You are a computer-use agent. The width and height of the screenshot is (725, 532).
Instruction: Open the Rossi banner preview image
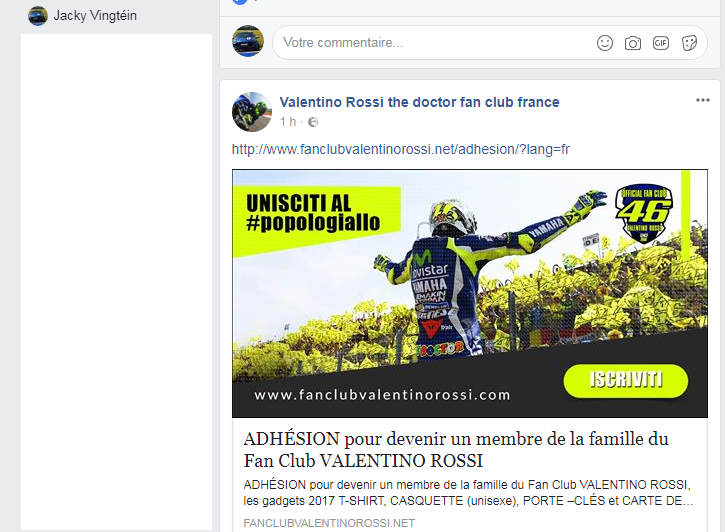point(470,294)
